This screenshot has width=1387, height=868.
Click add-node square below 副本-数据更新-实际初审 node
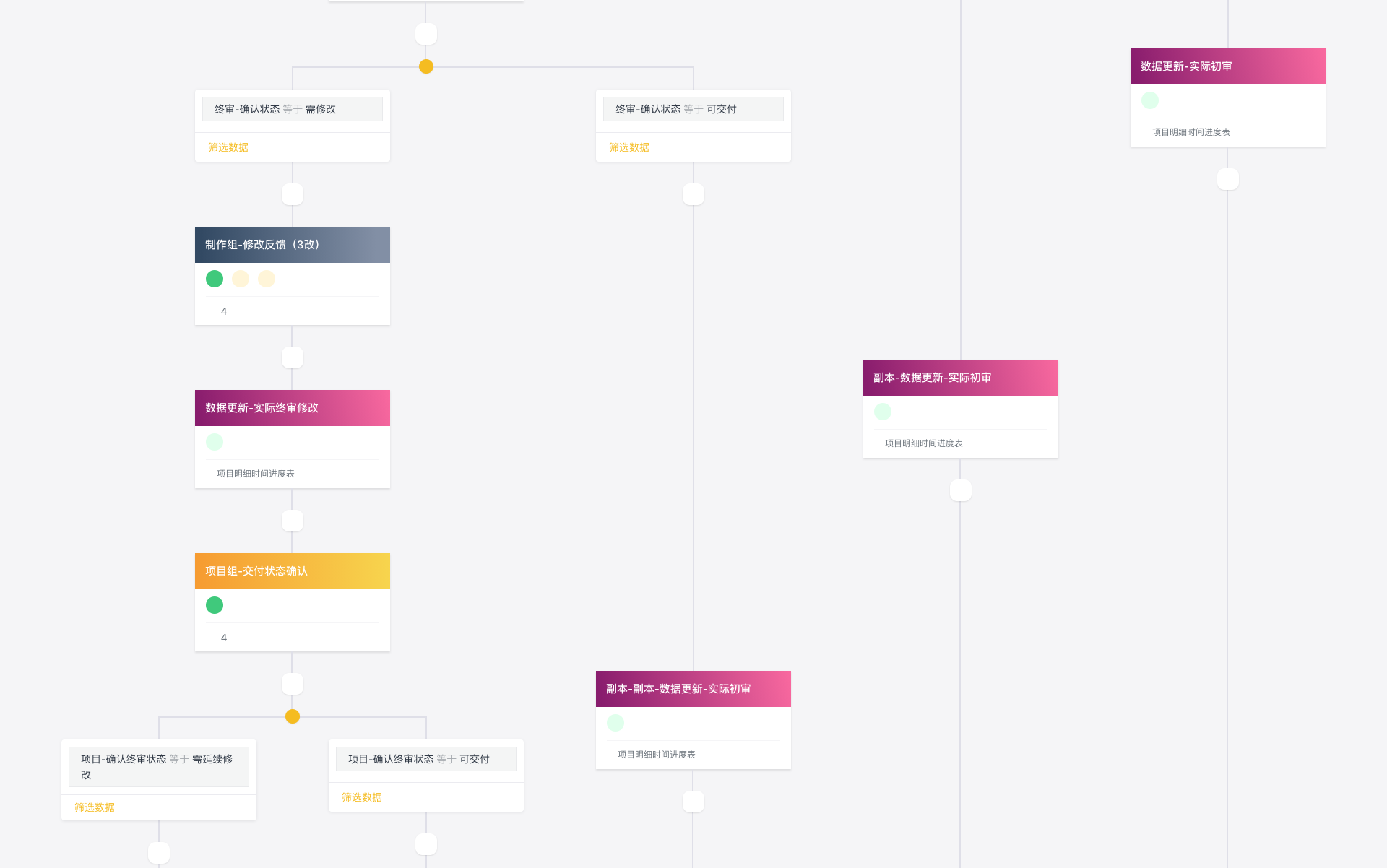coord(961,490)
